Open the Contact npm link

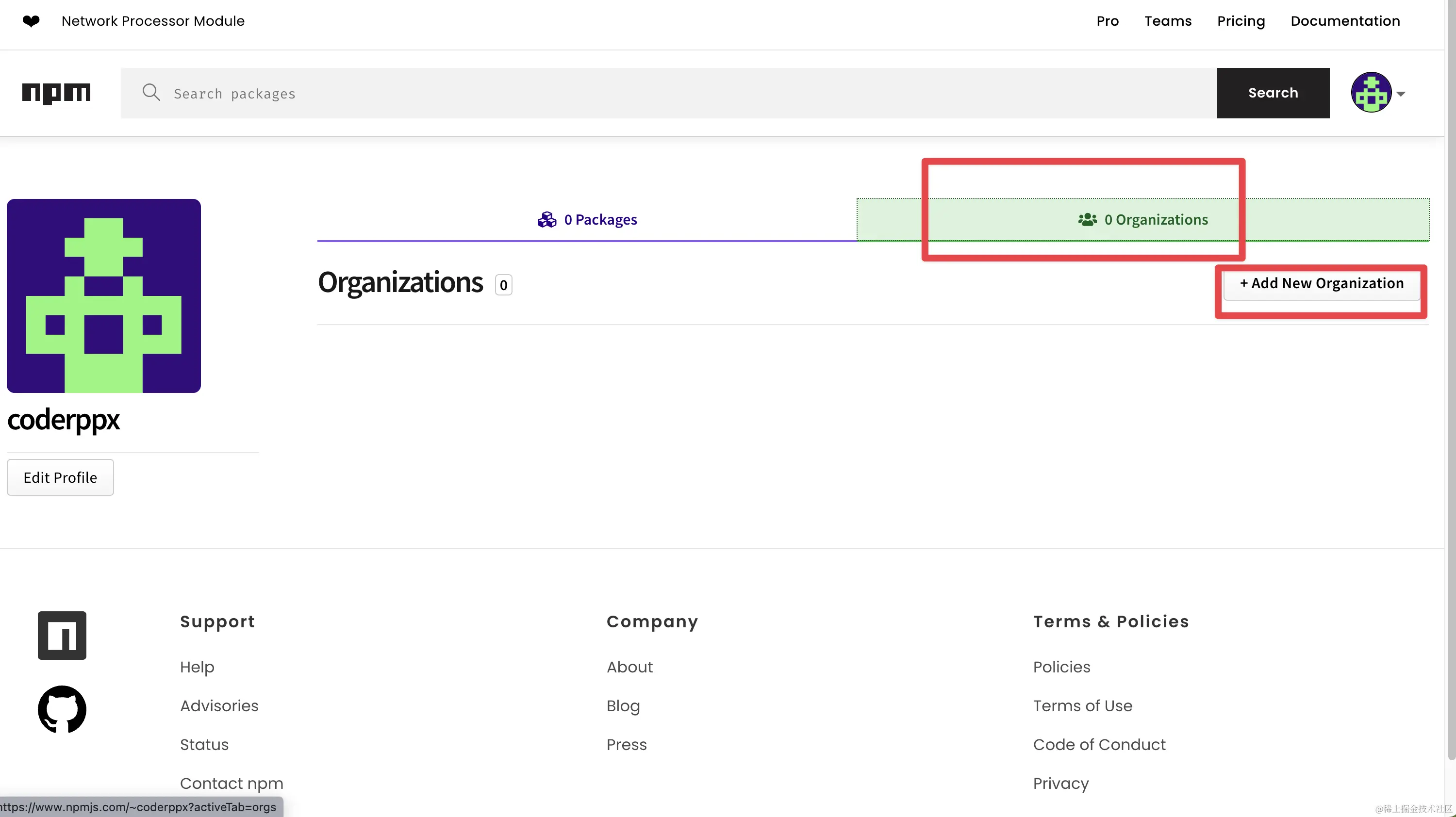click(231, 783)
